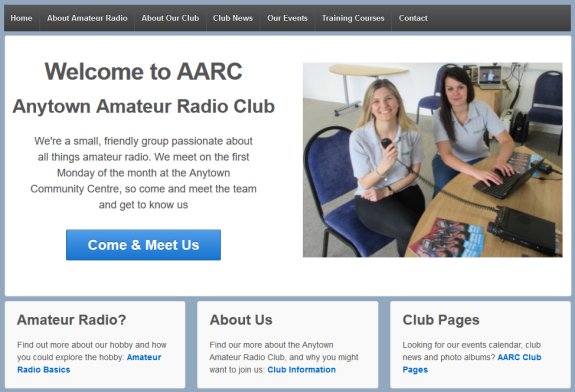The image size is (575, 392).
Task: Go to About Amateur Radio page
Action: pyautogui.click(x=87, y=18)
